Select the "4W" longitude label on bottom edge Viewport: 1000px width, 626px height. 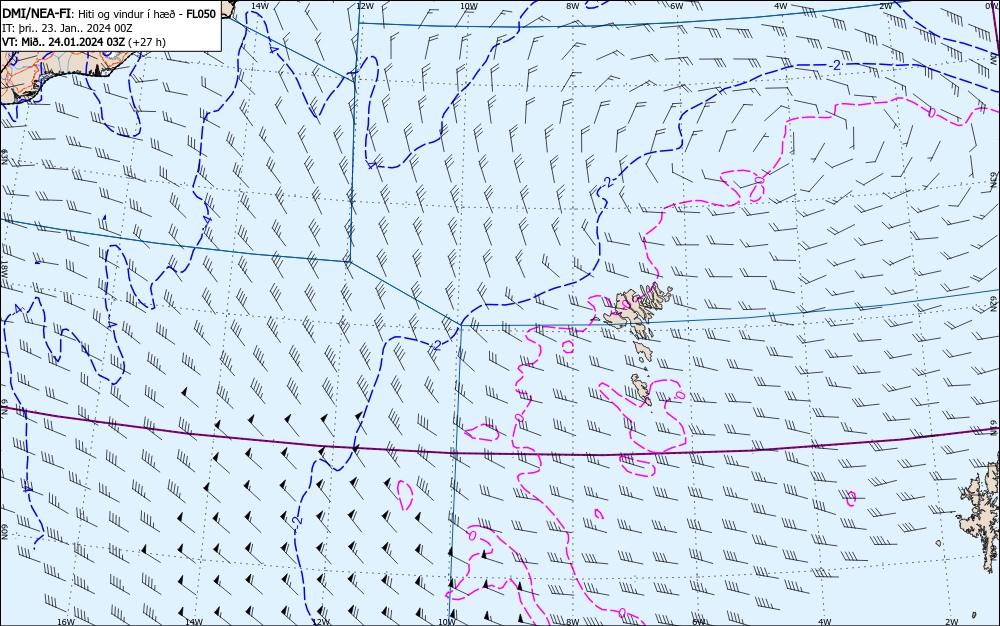click(825, 622)
